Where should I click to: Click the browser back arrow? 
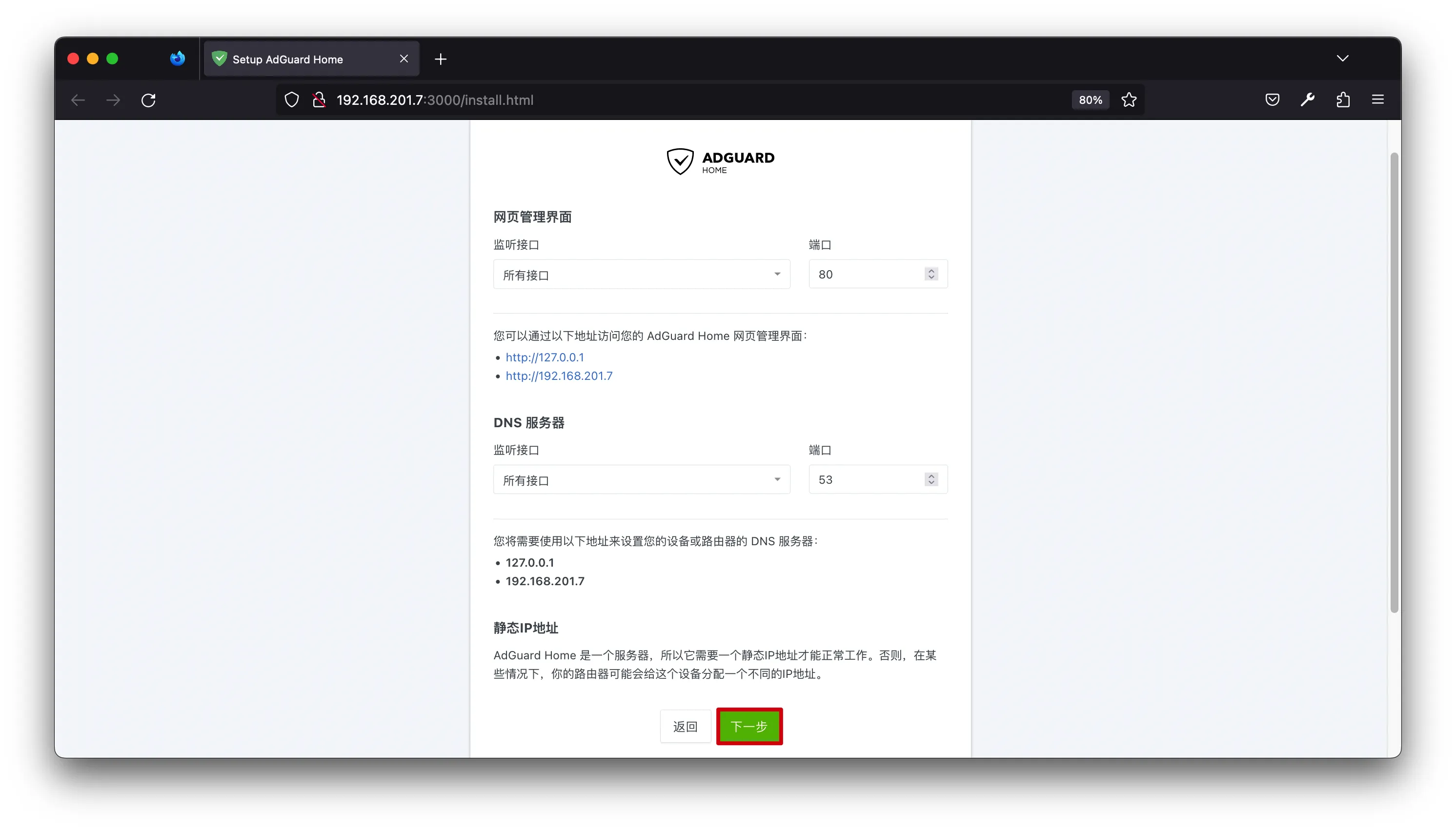pos(78,100)
